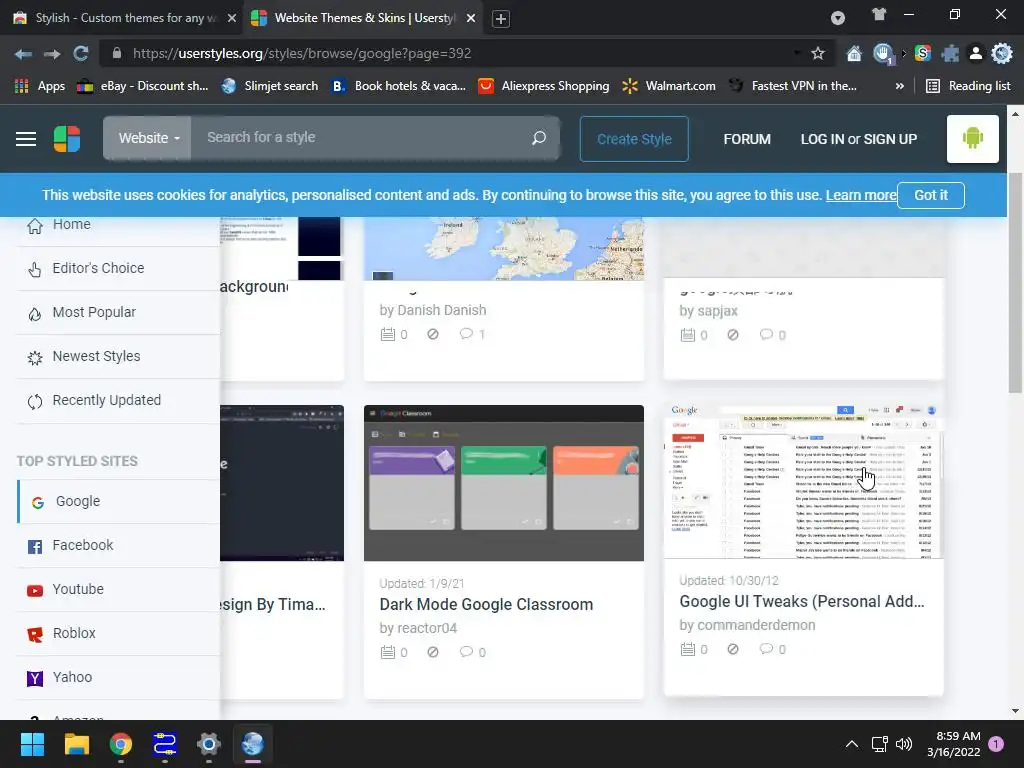The image size is (1024, 768).
Task: Select Yahoo under Top Styled Sites
Action: pyautogui.click(x=118, y=677)
